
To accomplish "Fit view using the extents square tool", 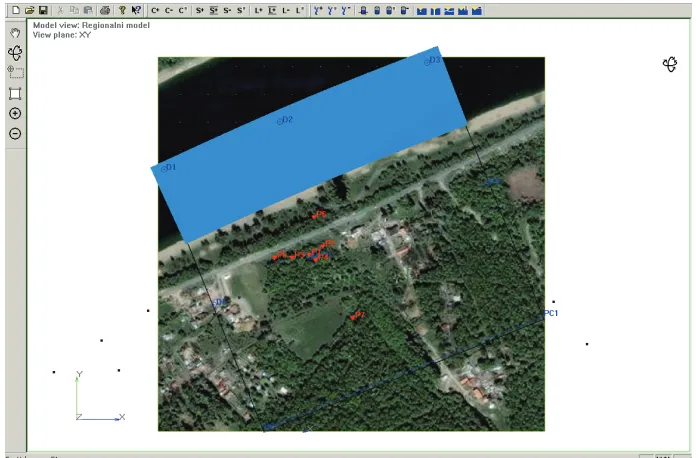I will point(15,93).
